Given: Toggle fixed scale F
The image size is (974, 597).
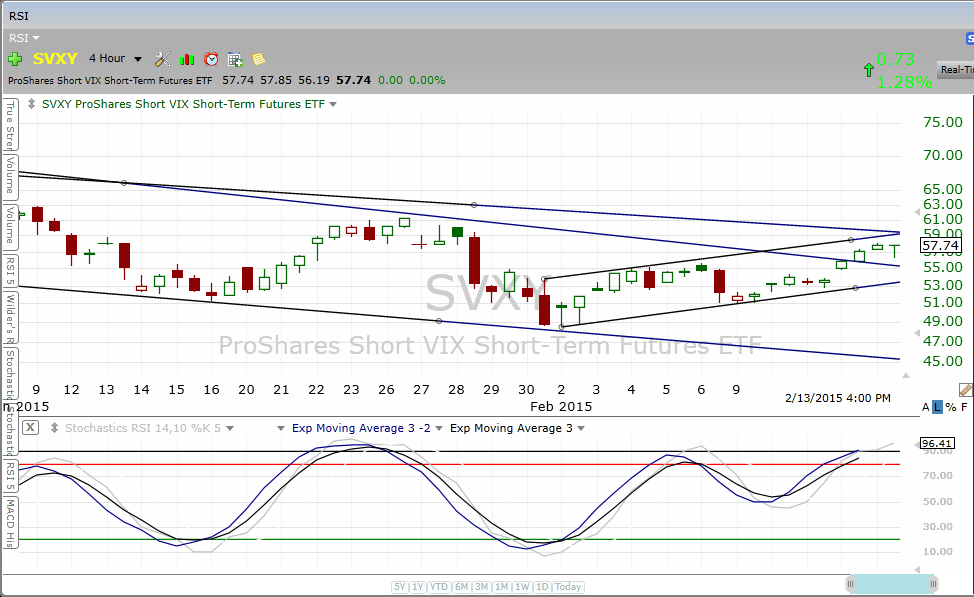Looking at the screenshot, I should pos(964,407).
